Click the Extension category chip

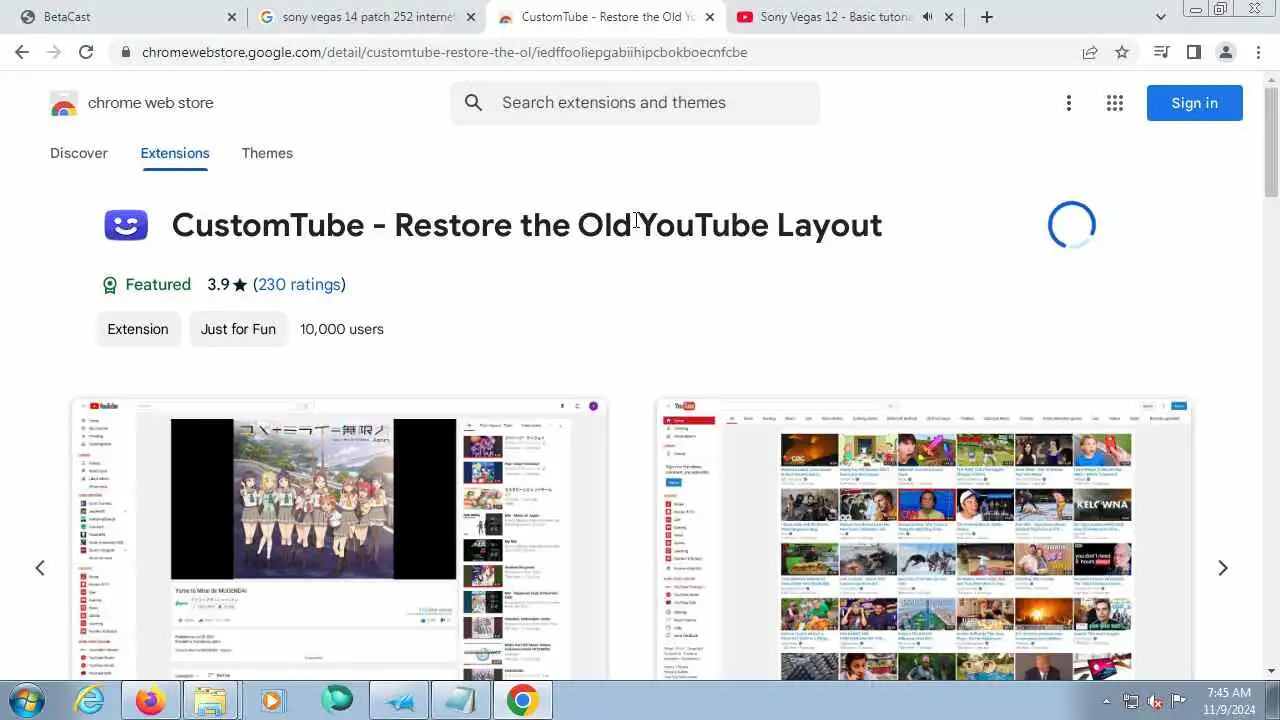click(138, 329)
